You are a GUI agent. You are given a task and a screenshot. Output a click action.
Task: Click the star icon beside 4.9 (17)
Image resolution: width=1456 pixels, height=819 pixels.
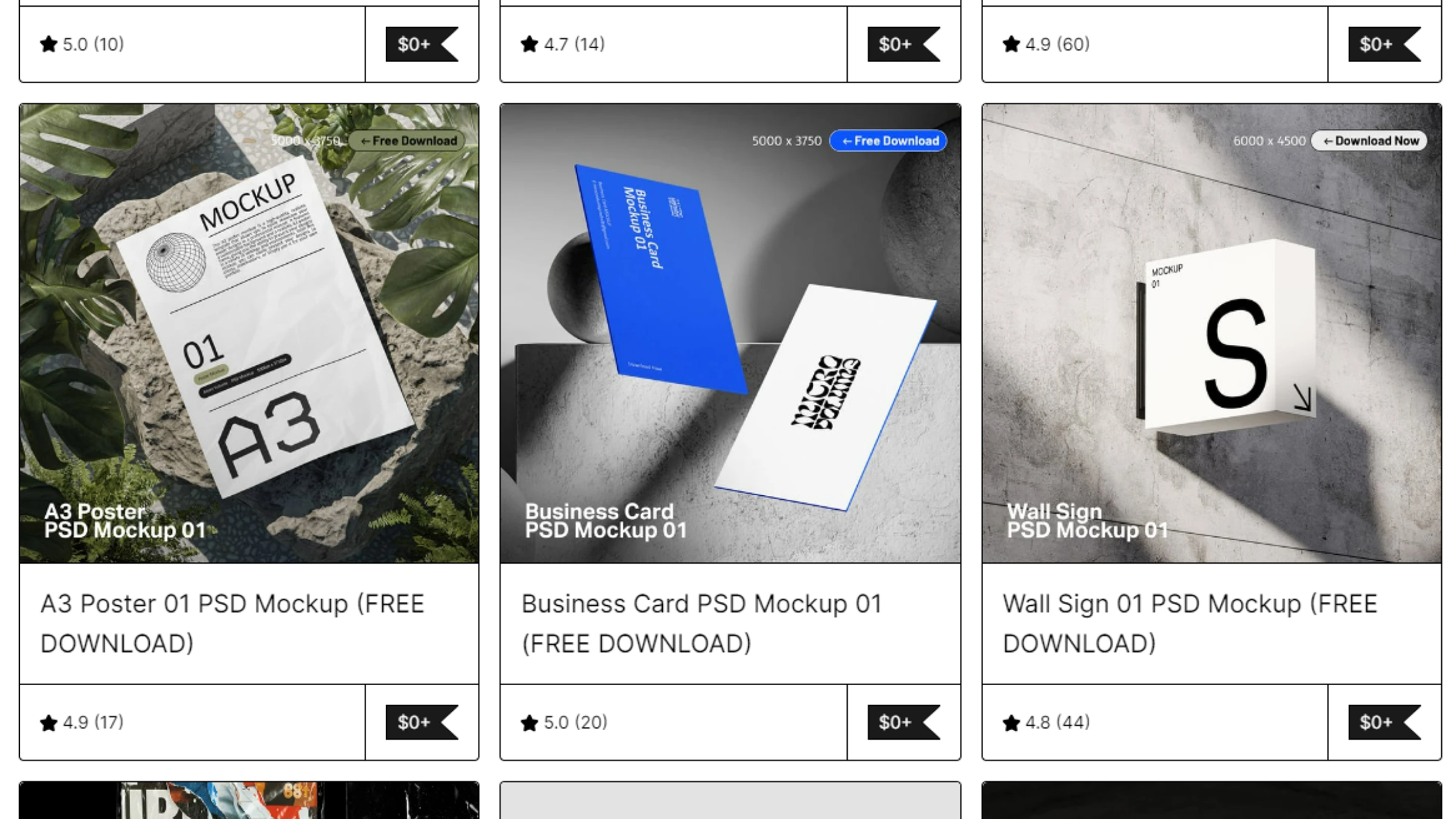tap(49, 723)
